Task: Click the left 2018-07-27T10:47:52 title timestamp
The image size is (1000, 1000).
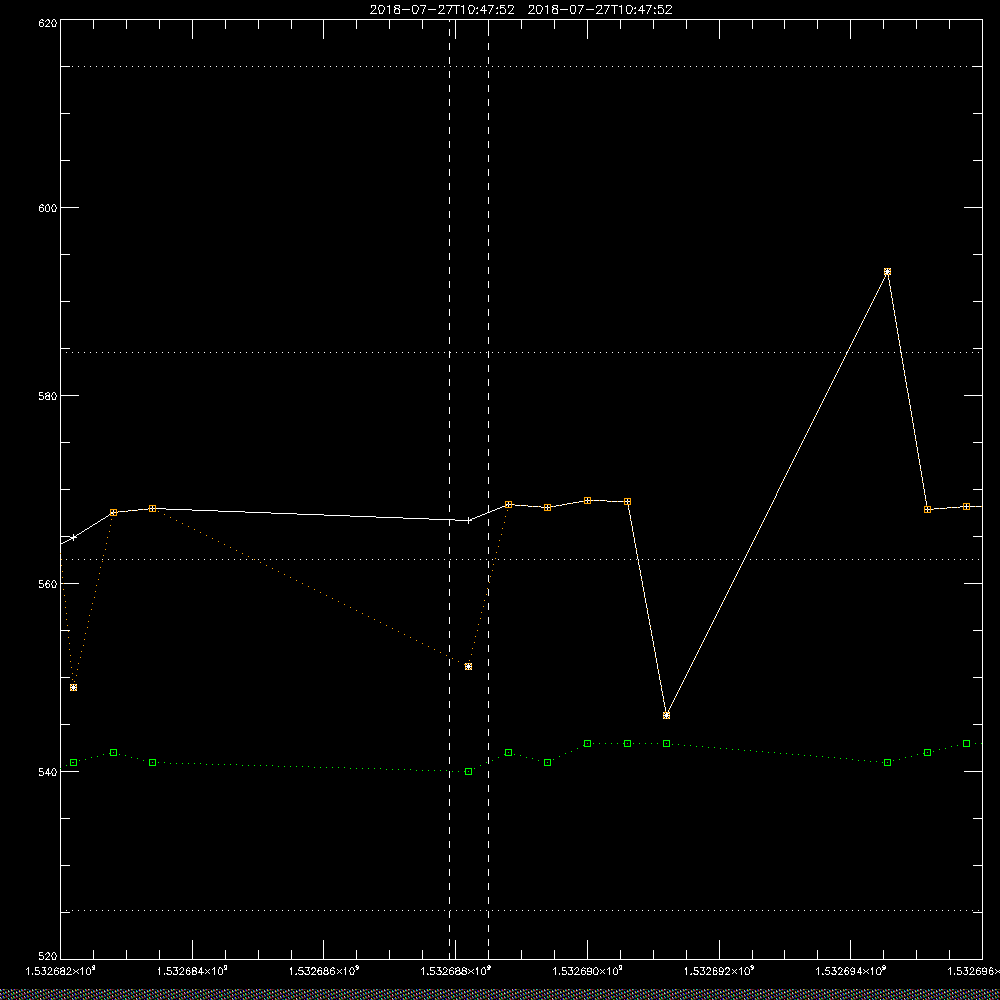Action: (442, 10)
